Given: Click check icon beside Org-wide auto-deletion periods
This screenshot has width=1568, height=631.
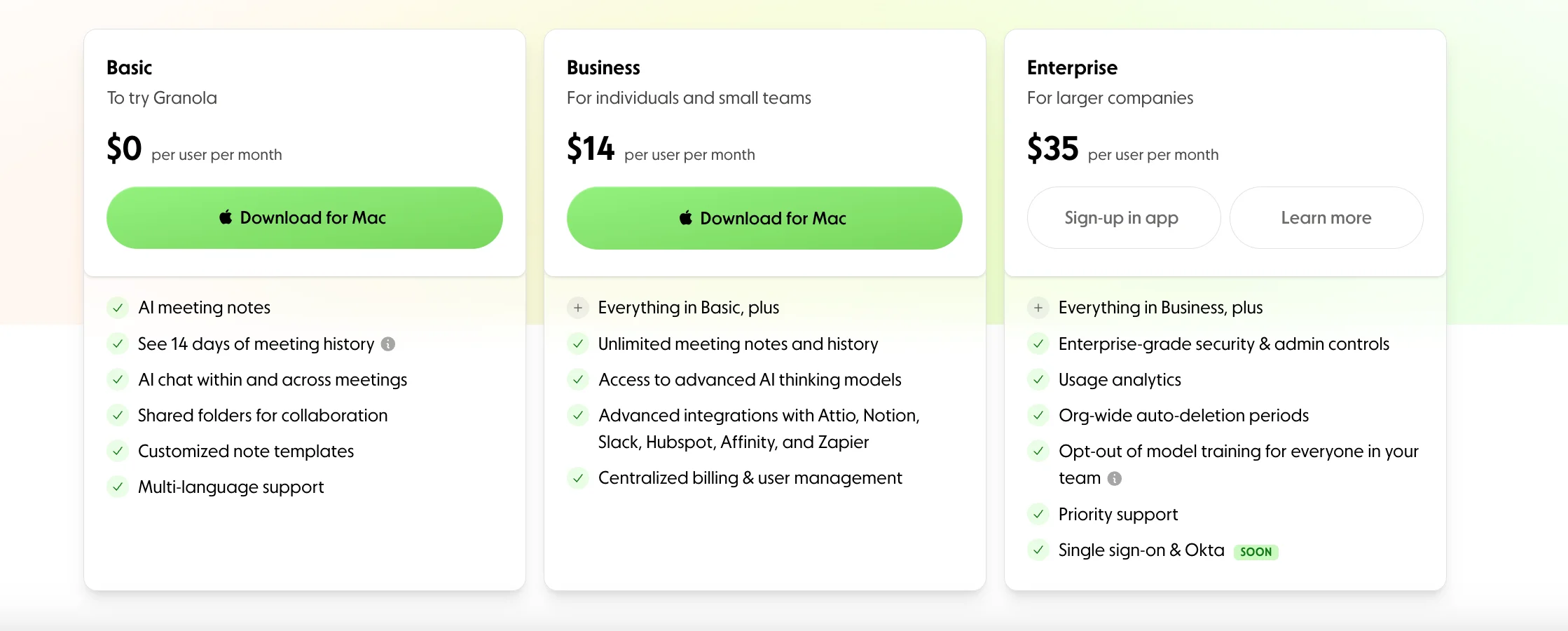Looking at the screenshot, I should 1038,415.
